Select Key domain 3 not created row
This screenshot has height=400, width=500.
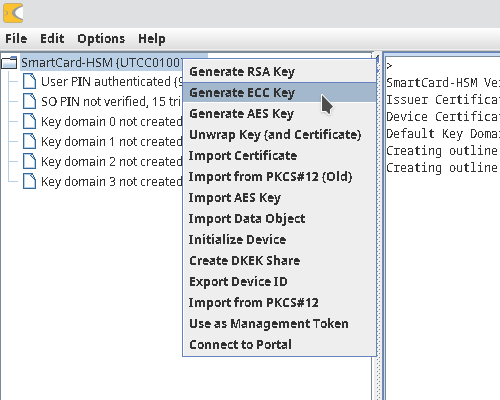click(x=112, y=181)
